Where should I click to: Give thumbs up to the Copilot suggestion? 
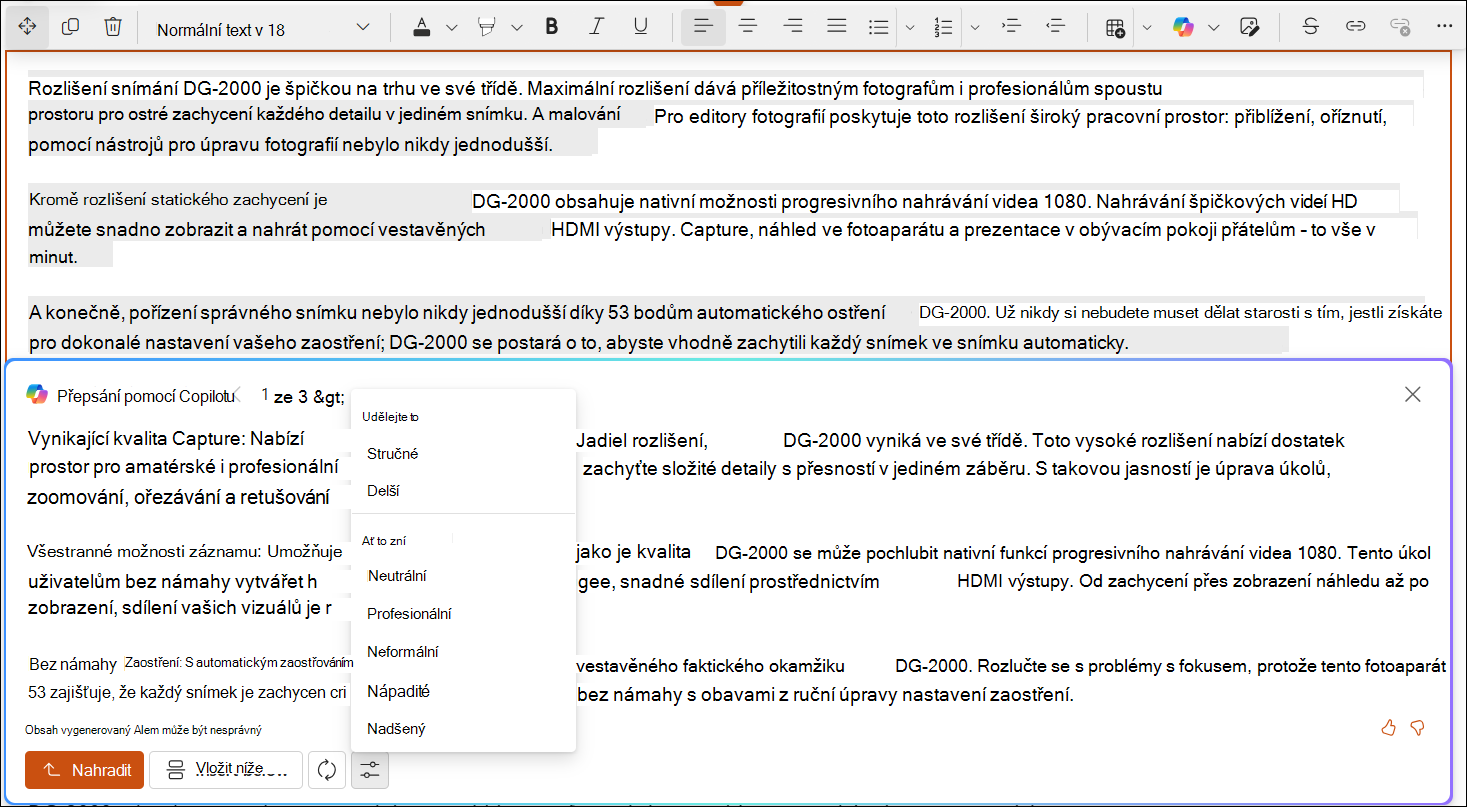point(1388,728)
